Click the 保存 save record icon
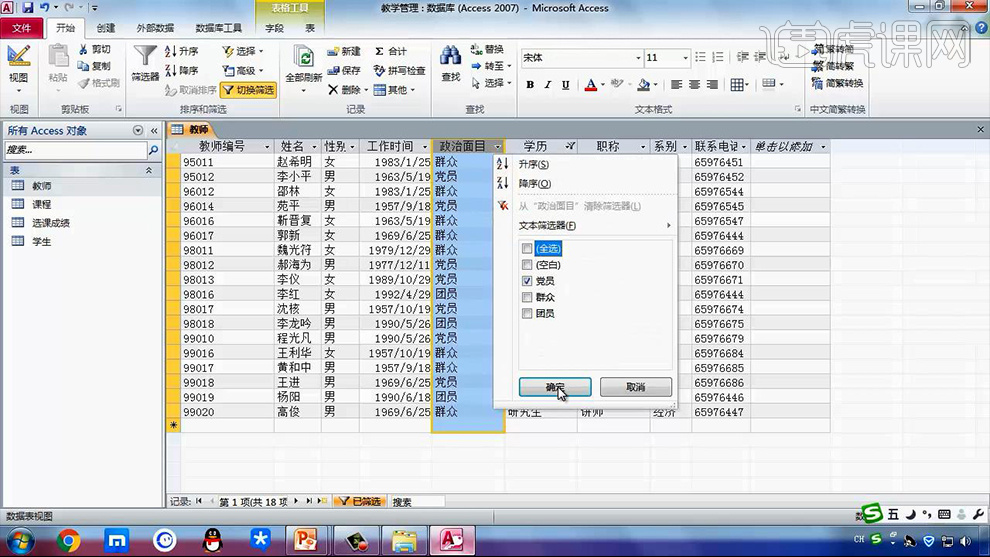The width and height of the screenshot is (990, 557). [x=333, y=70]
